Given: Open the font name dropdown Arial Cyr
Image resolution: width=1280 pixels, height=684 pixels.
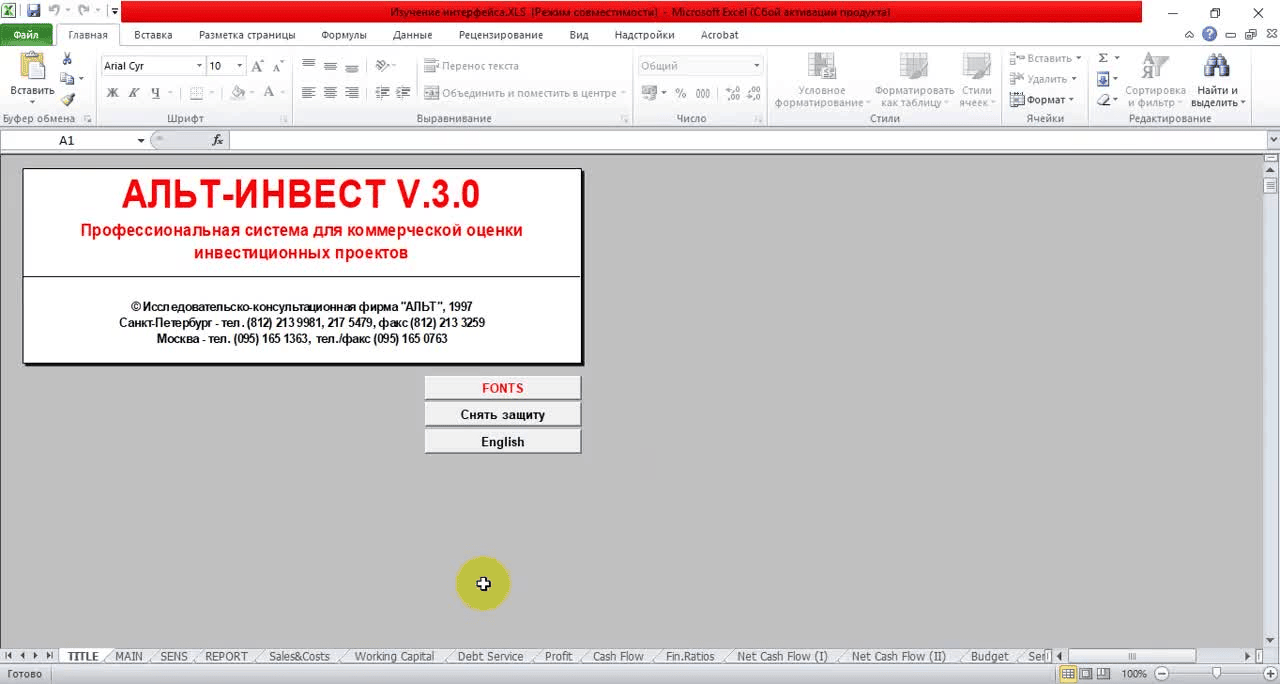Looking at the screenshot, I should 198,66.
